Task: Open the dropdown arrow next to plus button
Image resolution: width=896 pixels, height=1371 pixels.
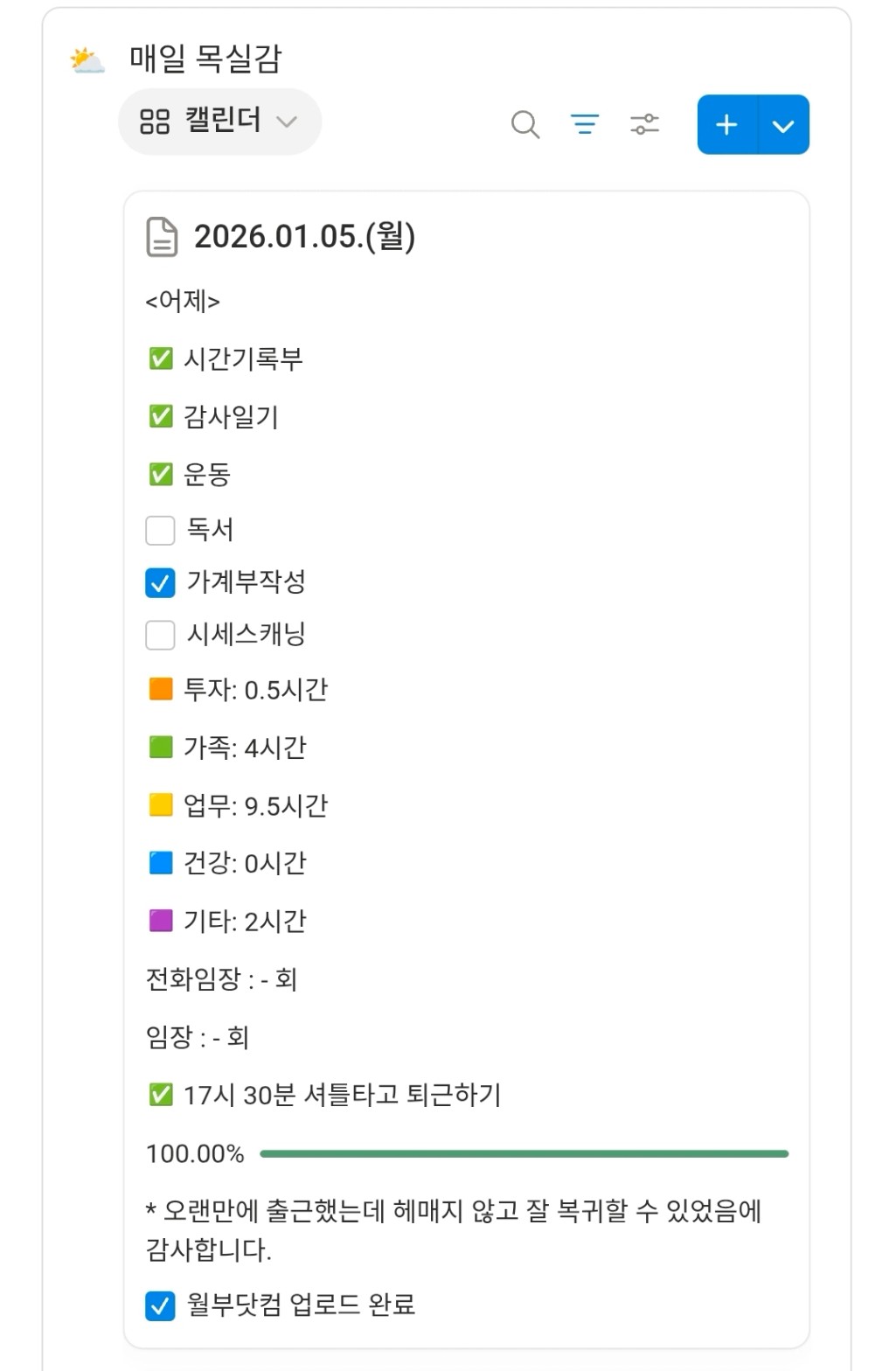Action: tap(783, 125)
